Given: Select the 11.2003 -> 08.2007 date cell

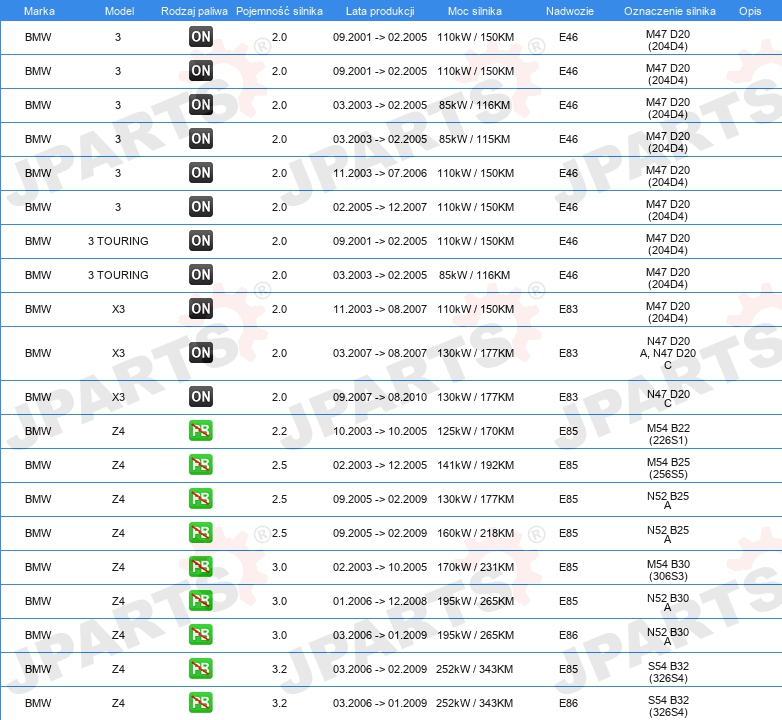Looking at the screenshot, I should (380, 309).
